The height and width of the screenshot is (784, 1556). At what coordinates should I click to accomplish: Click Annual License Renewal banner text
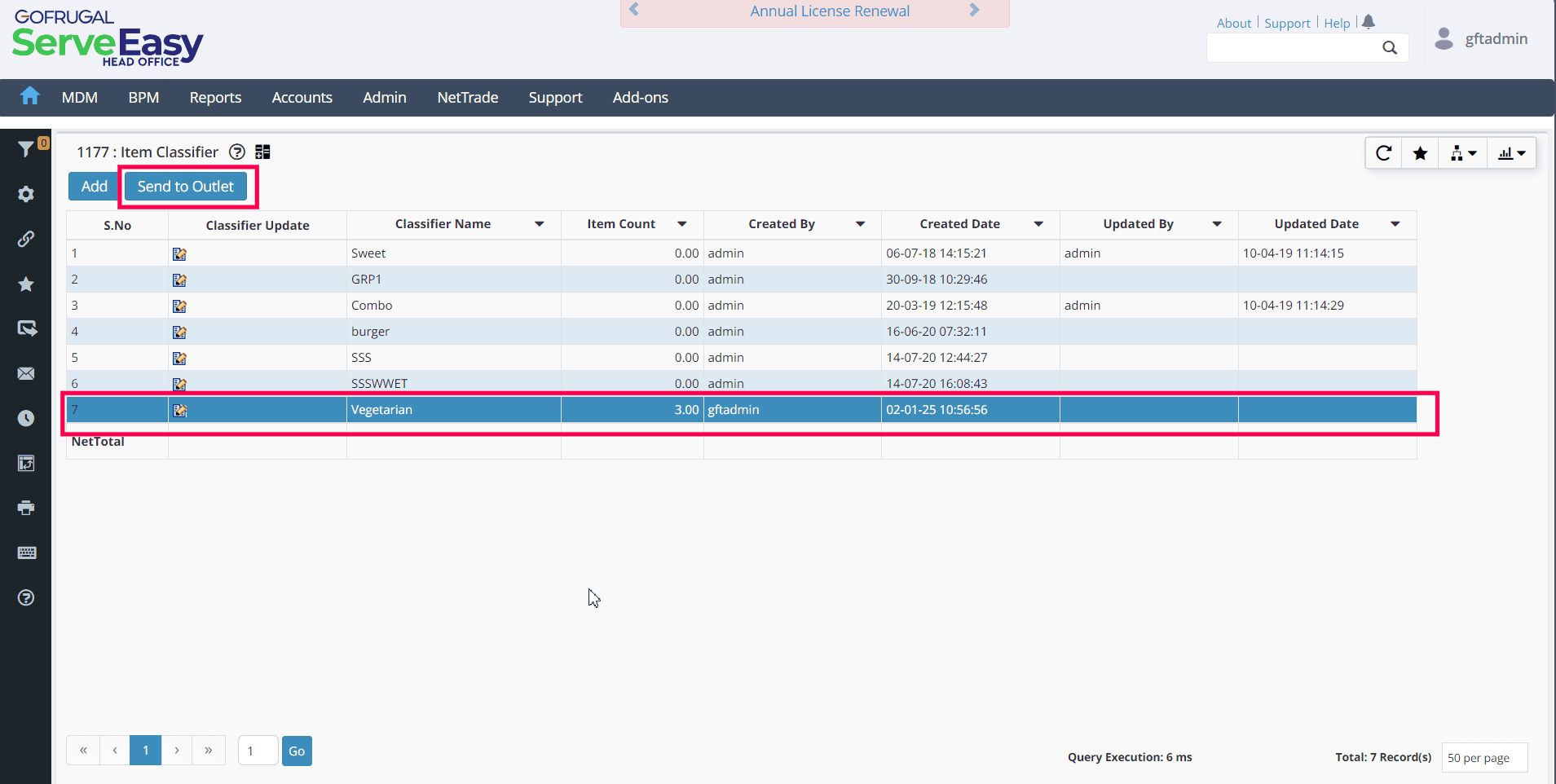830,11
